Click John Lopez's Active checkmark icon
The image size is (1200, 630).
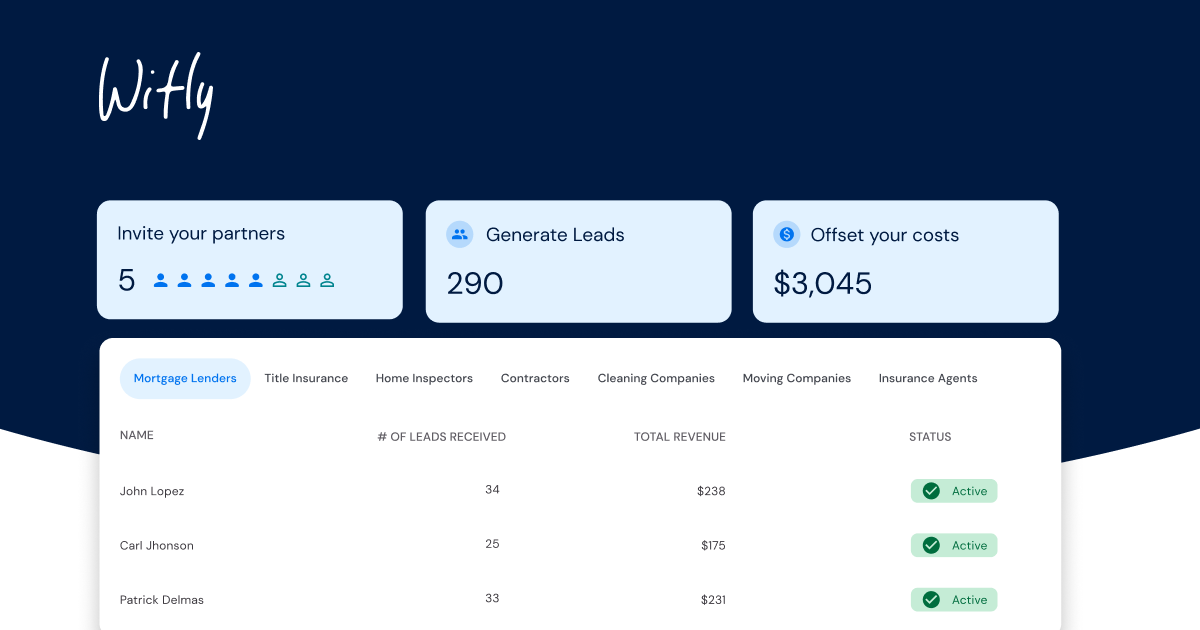[931, 491]
